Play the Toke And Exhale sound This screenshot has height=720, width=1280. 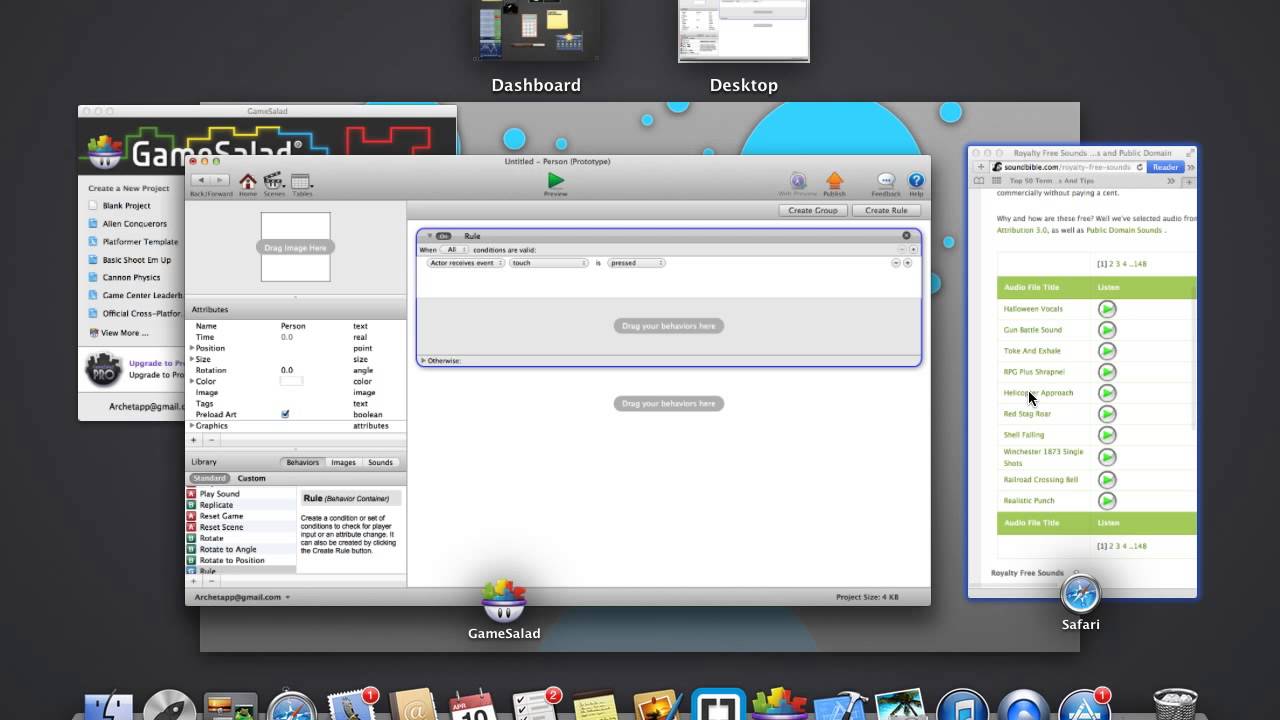coord(1107,351)
